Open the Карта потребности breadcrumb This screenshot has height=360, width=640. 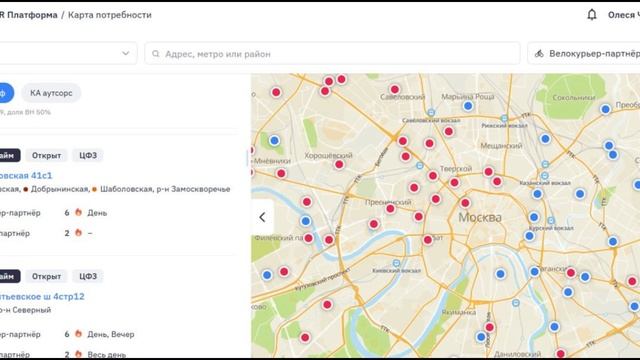click(x=110, y=15)
